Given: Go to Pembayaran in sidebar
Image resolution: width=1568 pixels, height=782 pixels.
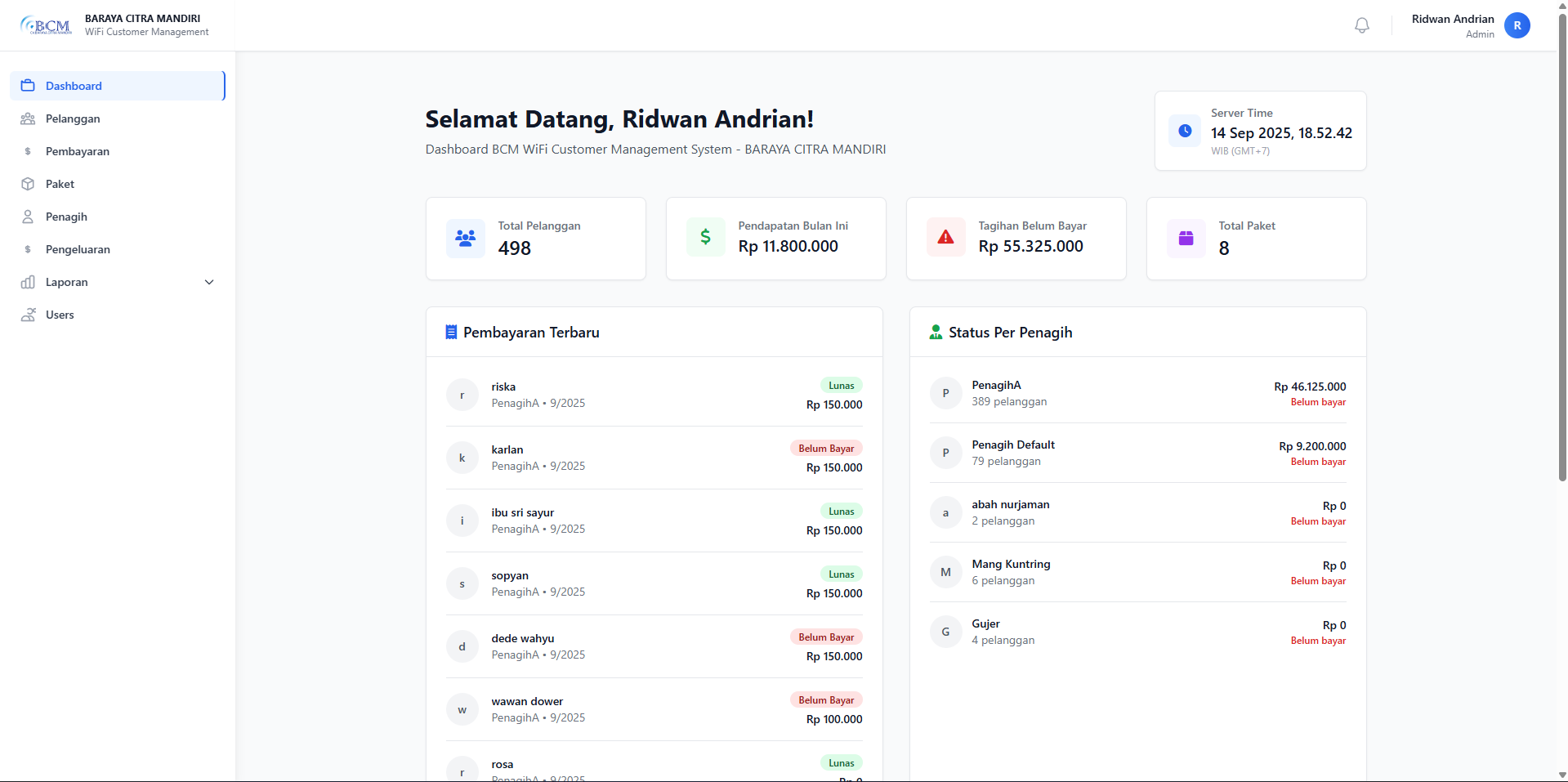Looking at the screenshot, I should pos(77,151).
